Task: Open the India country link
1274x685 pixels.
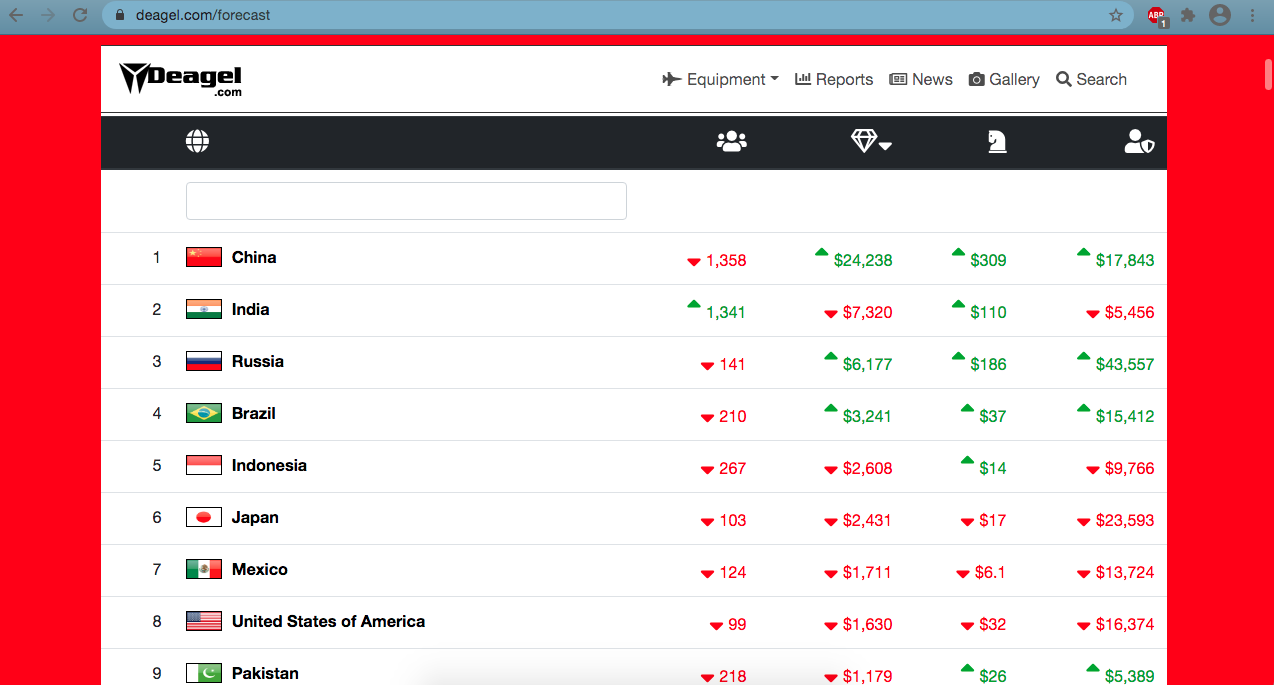Action: [x=250, y=309]
